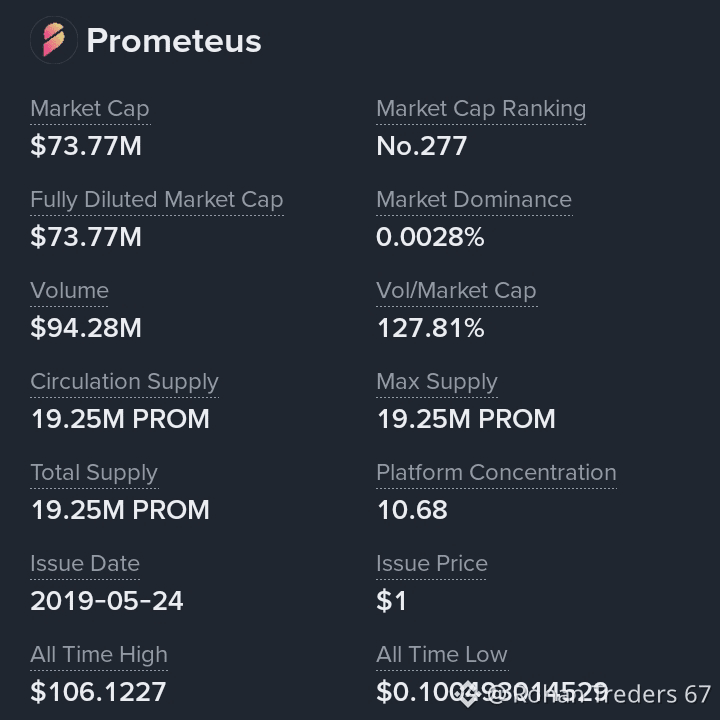Click the $106.1227 all time high value
The height and width of the screenshot is (720, 720).
[98, 692]
